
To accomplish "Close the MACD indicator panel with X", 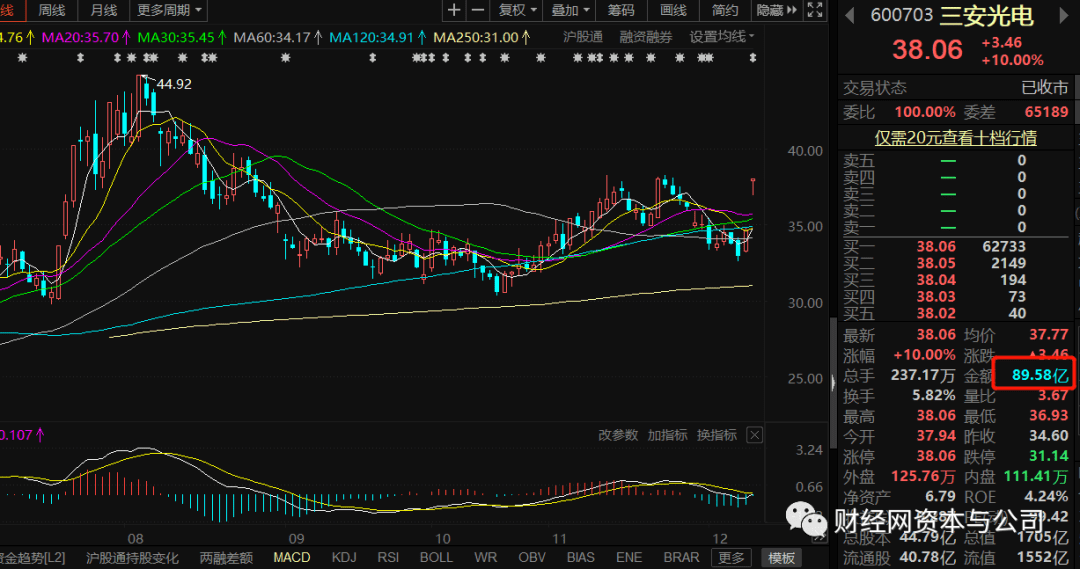I will coord(755,435).
